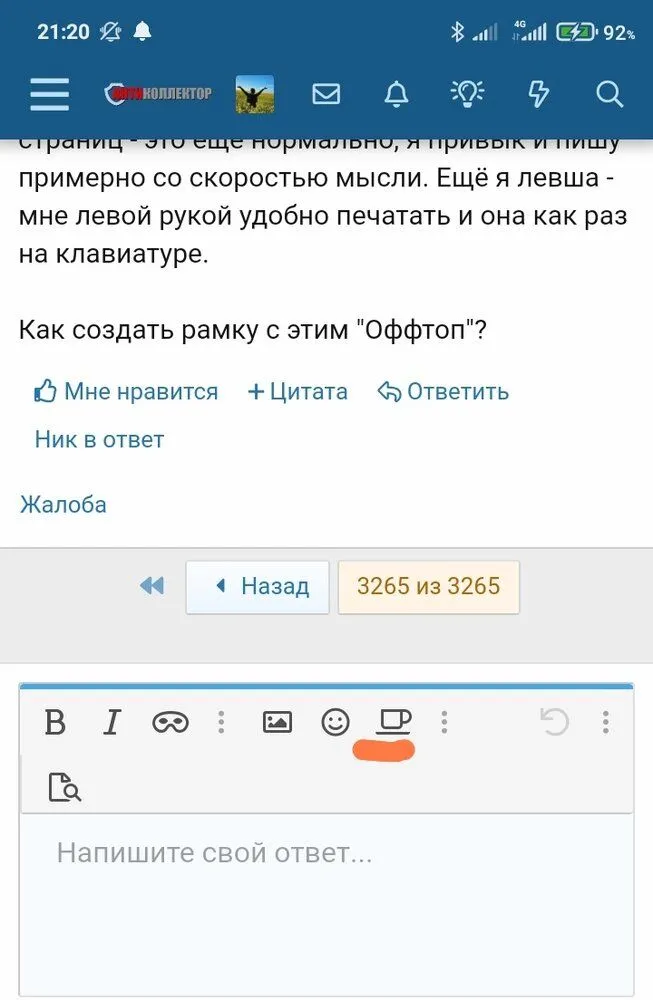
Task: Go to the Autocollector forum logo
Action: (158, 94)
